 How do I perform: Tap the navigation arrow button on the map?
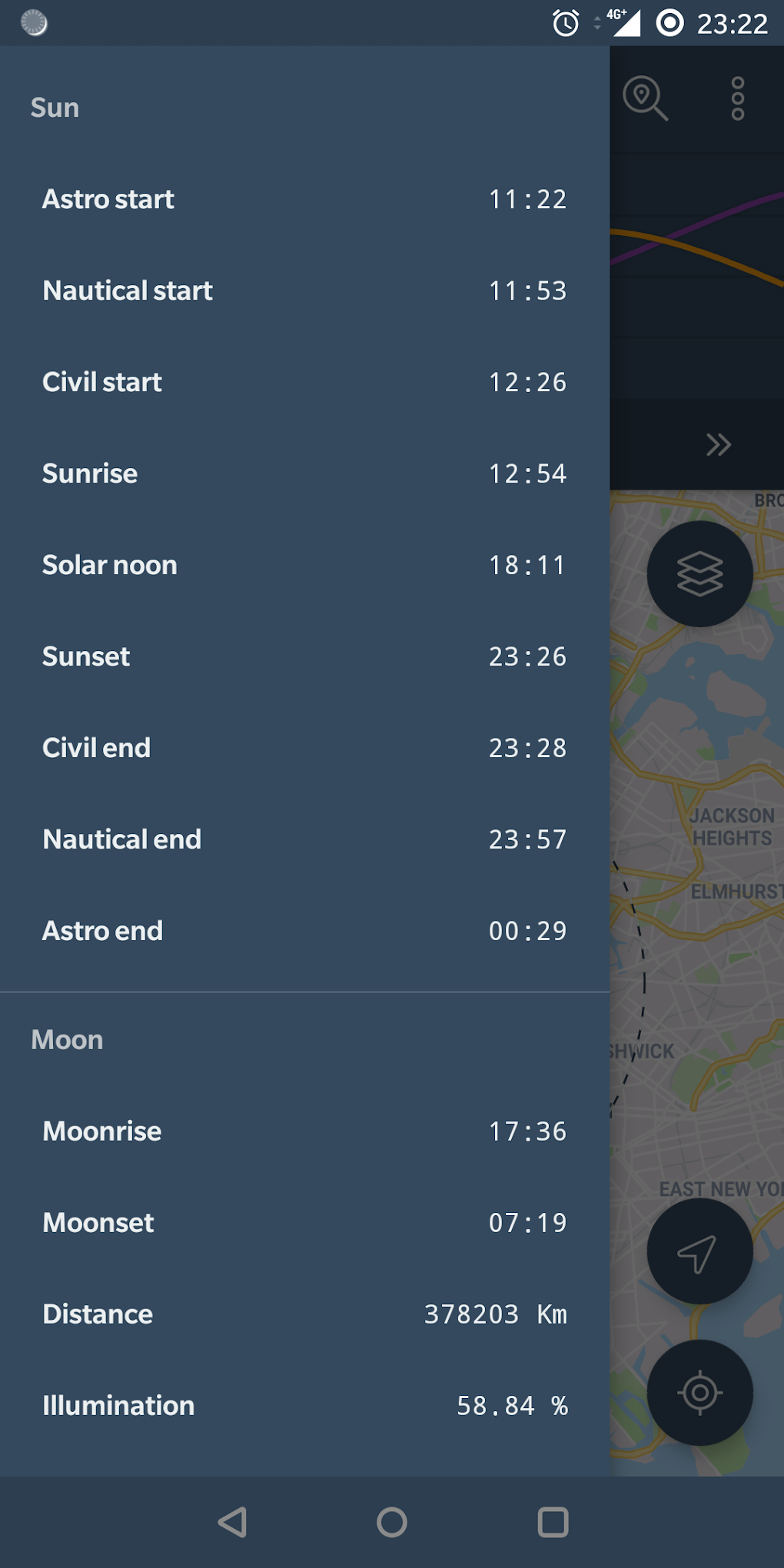point(699,1251)
